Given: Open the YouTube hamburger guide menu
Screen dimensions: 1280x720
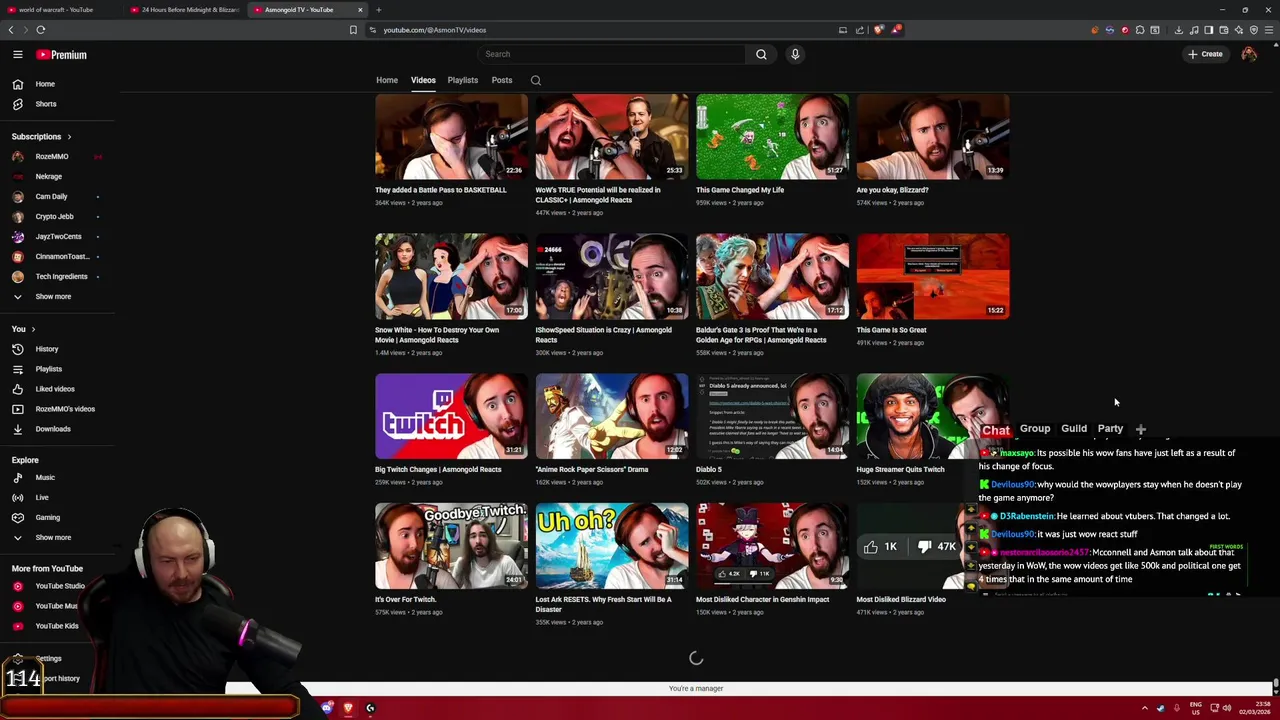Looking at the screenshot, I should point(17,55).
